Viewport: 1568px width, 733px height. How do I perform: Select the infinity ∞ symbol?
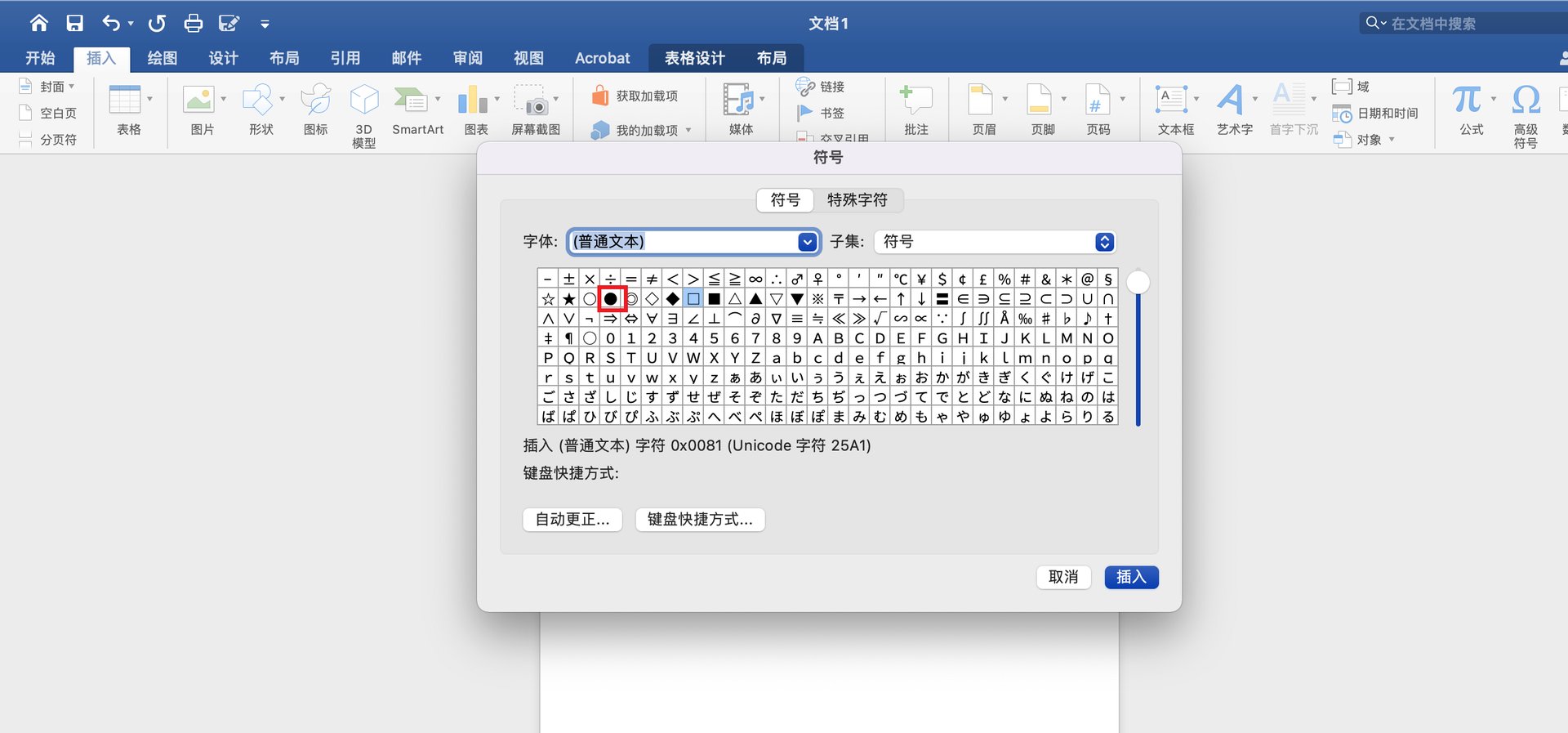pyautogui.click(x=755, y=279)
